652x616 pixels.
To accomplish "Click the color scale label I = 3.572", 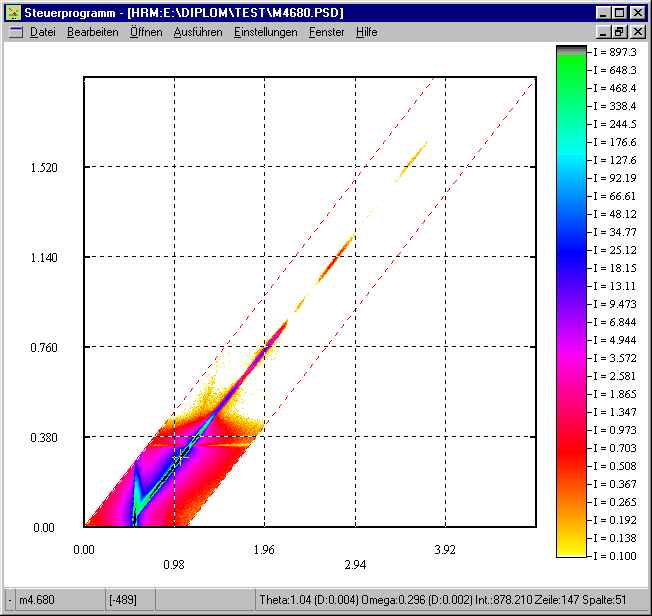I will (615, 358).
